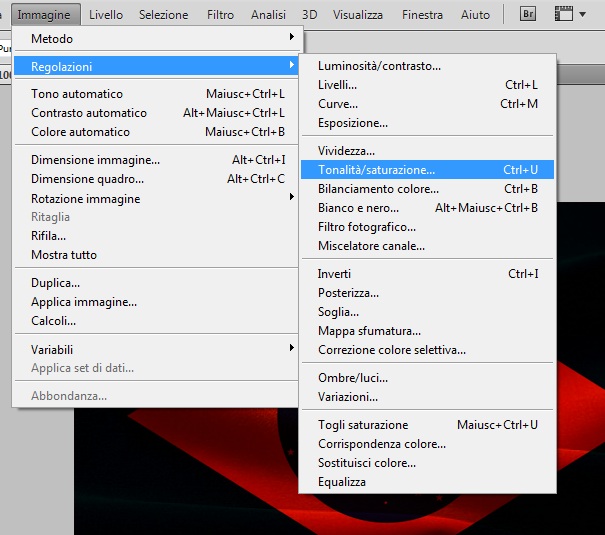Open the Filtro menu

(220, 15)
